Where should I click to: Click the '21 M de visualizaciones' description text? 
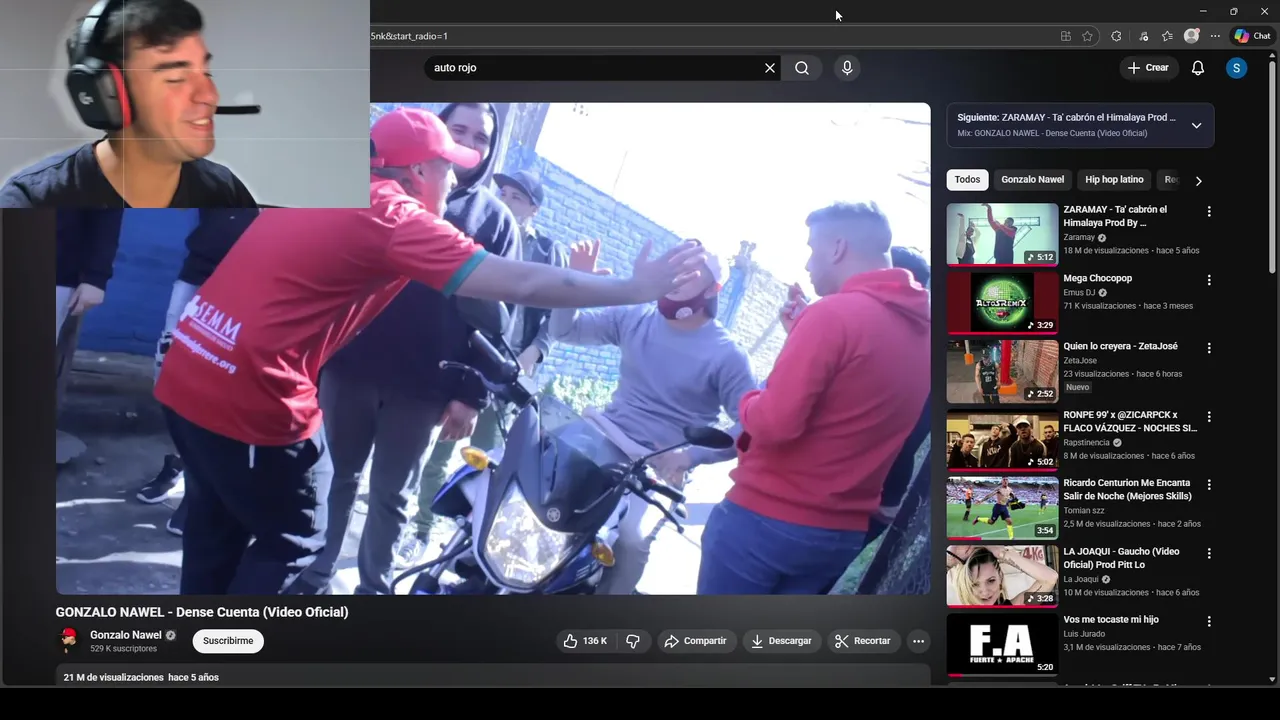coord(114,677)
